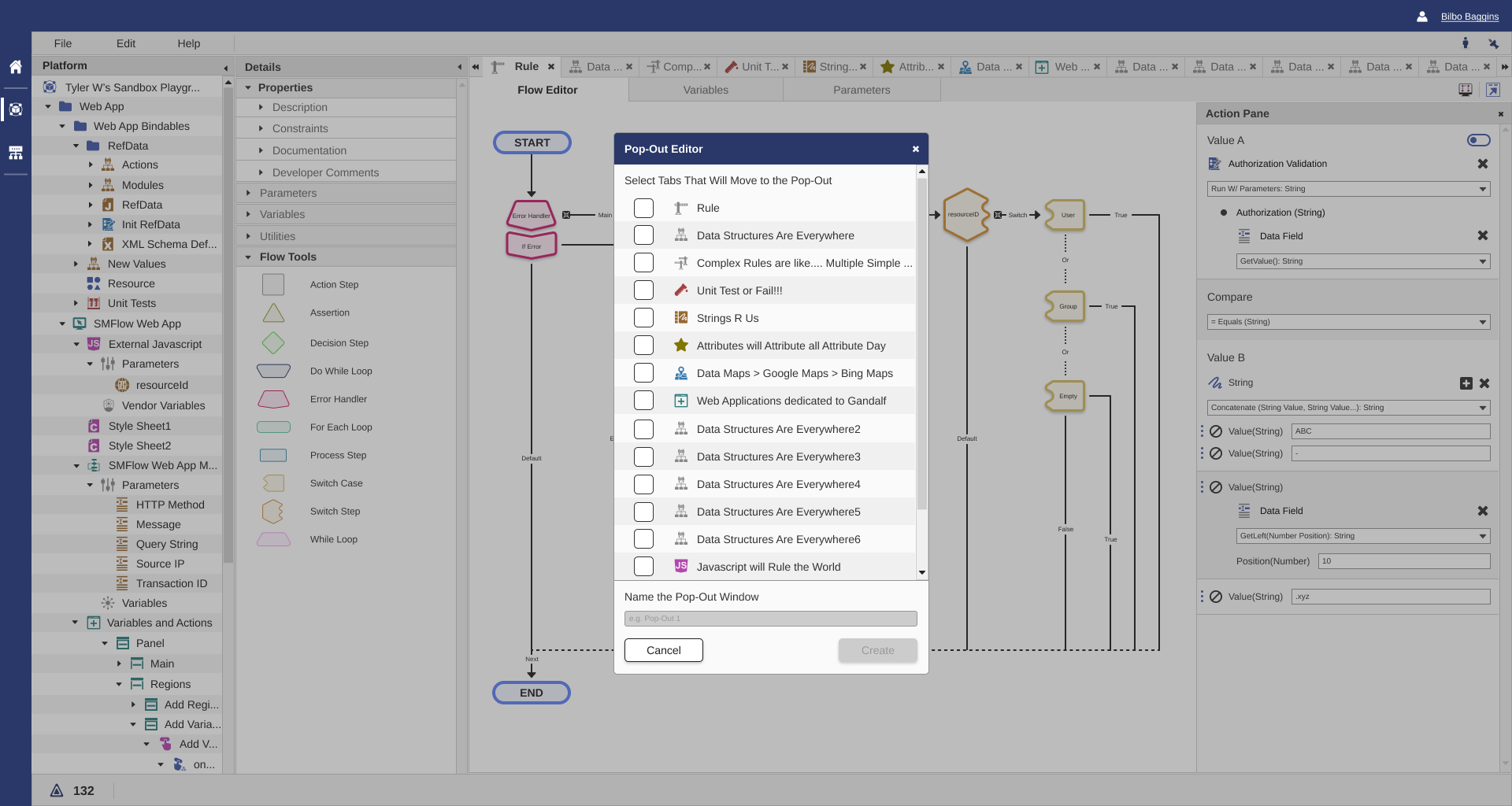Screen dimensions: 1512x806
Task: Open the Help menu
Action: (x=189, y=43)
